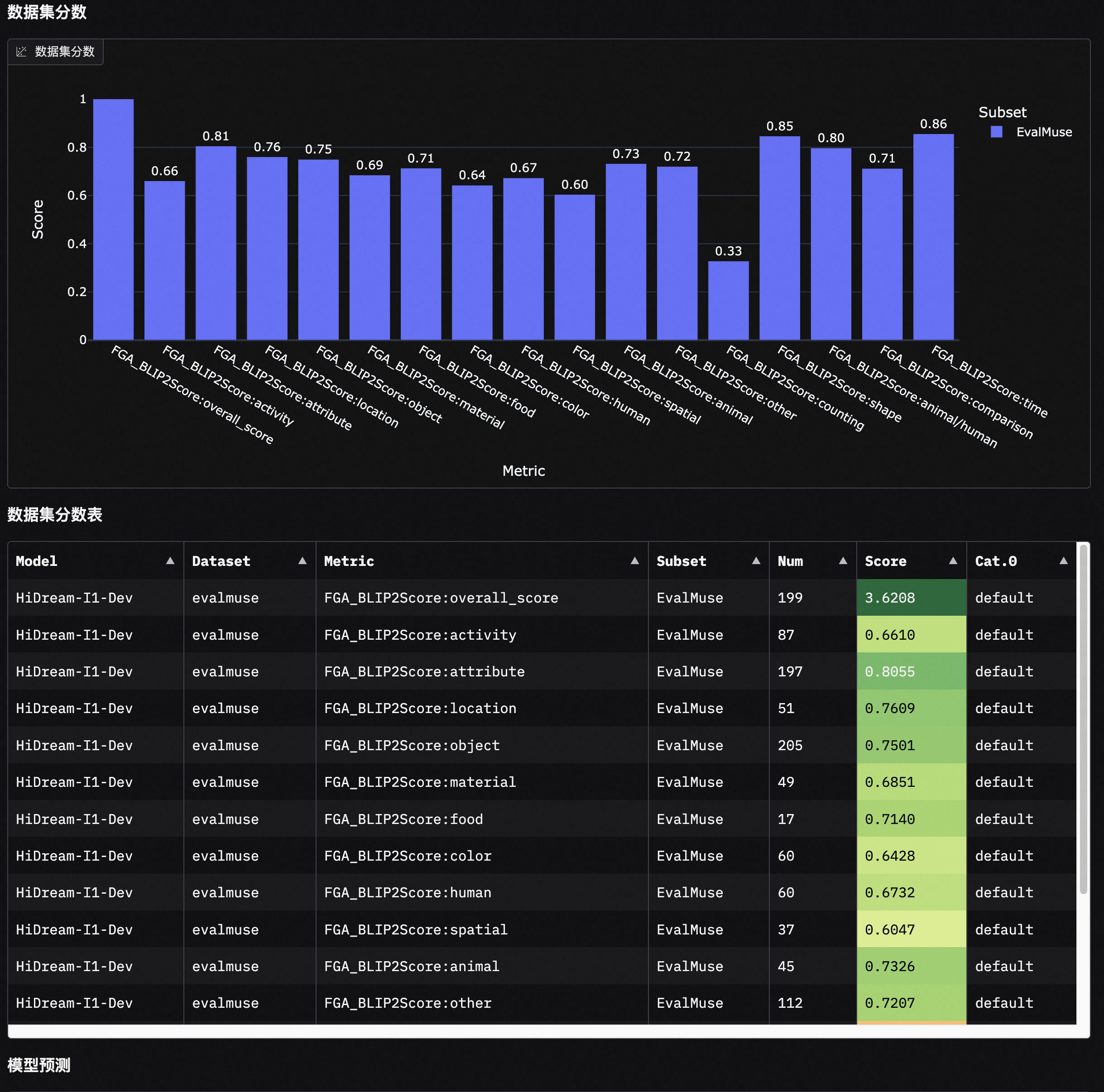Viewport: 1104px width, 1092px height.
Task: Select the counting bar showing 0.33
Action: click(x=728, y=301)
